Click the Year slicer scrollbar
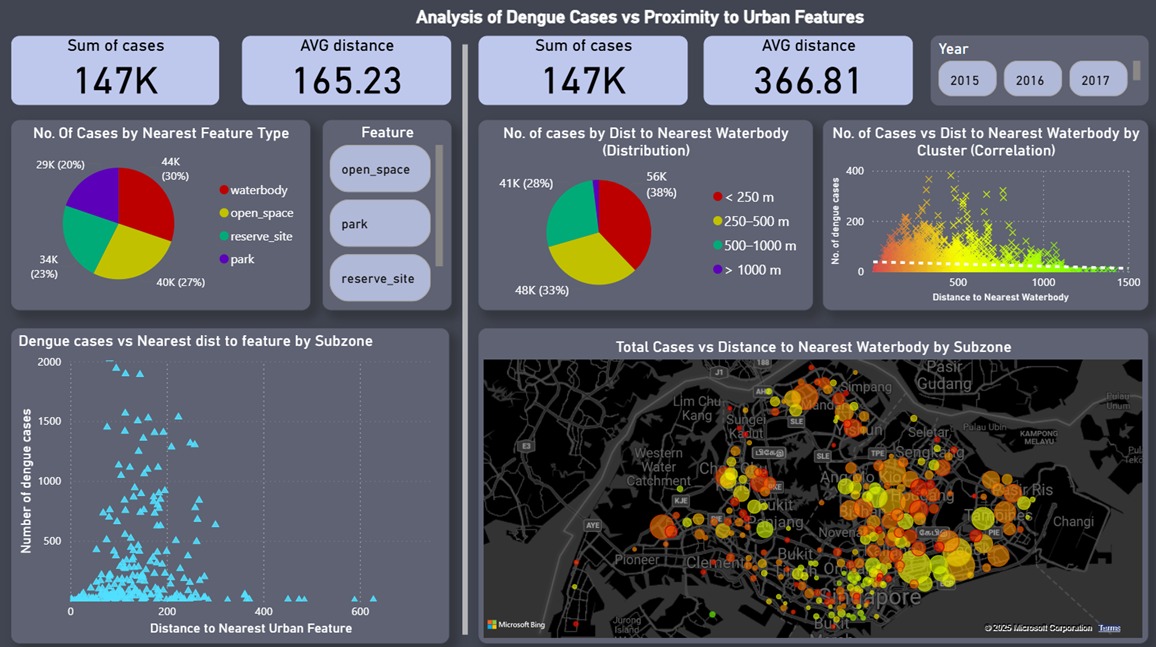 point(1137,71)
